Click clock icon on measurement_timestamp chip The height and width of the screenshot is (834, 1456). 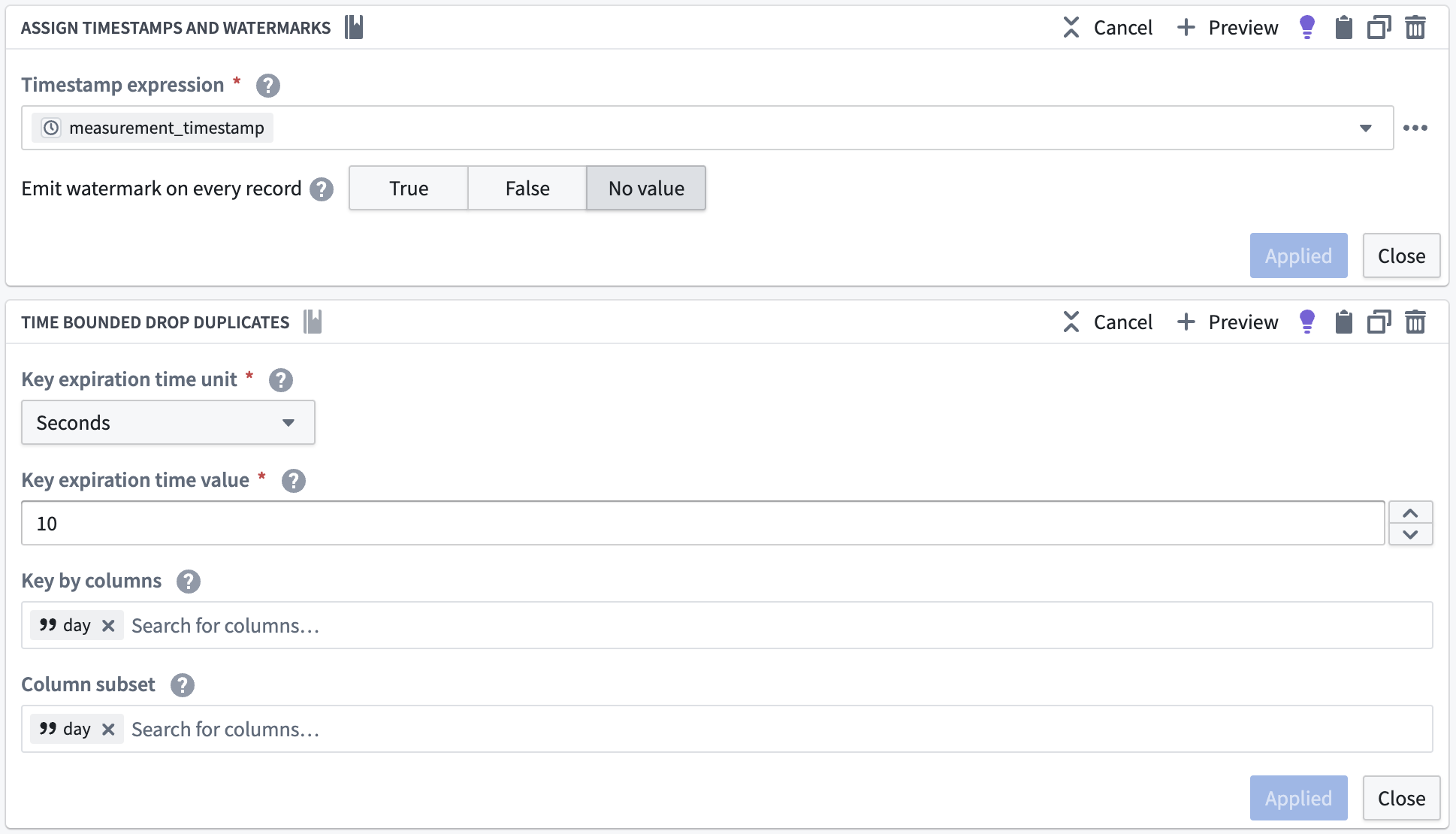[x=51, y=128]
